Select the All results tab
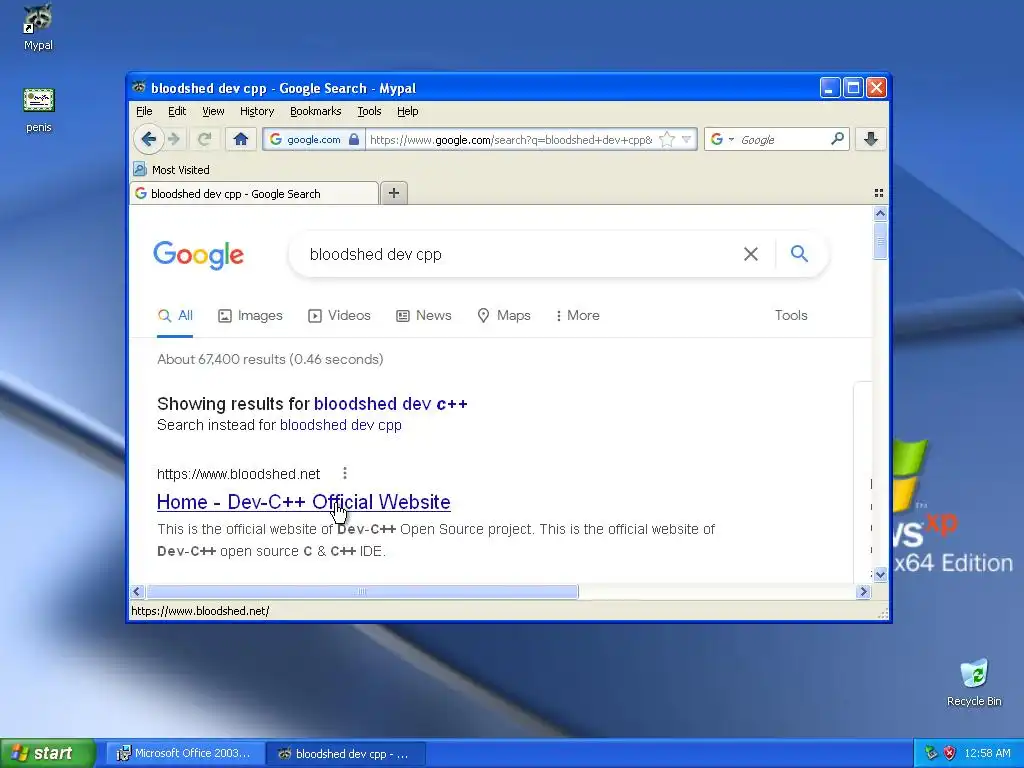 175,316
